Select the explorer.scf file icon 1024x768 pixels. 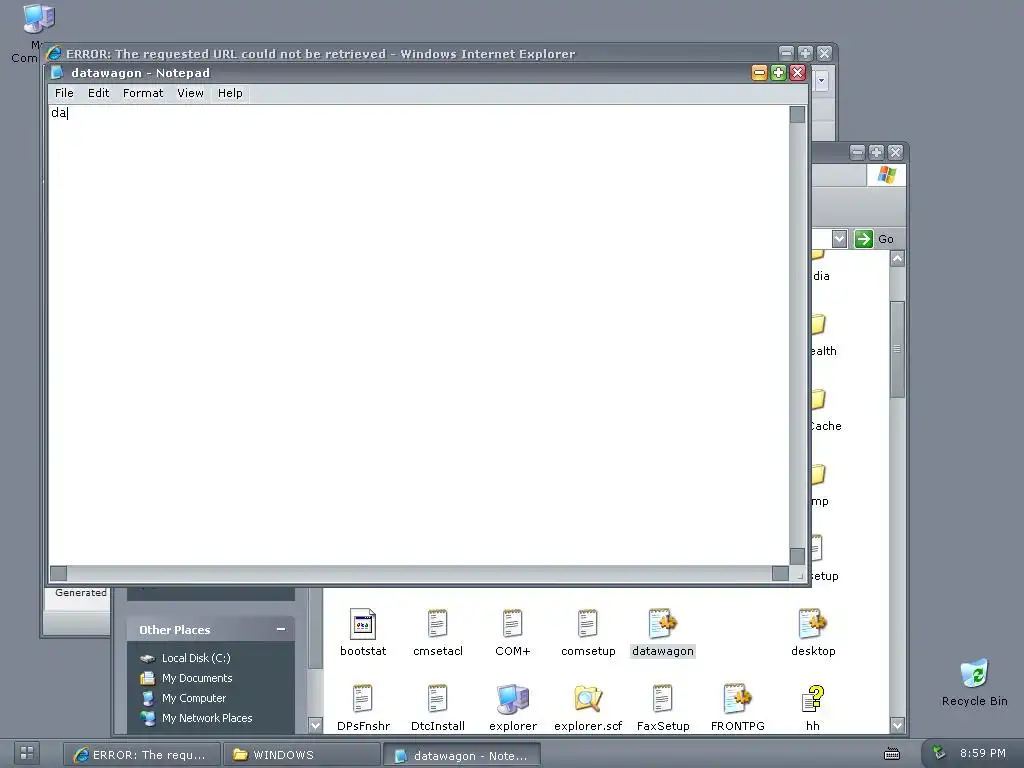coord(588,708)
